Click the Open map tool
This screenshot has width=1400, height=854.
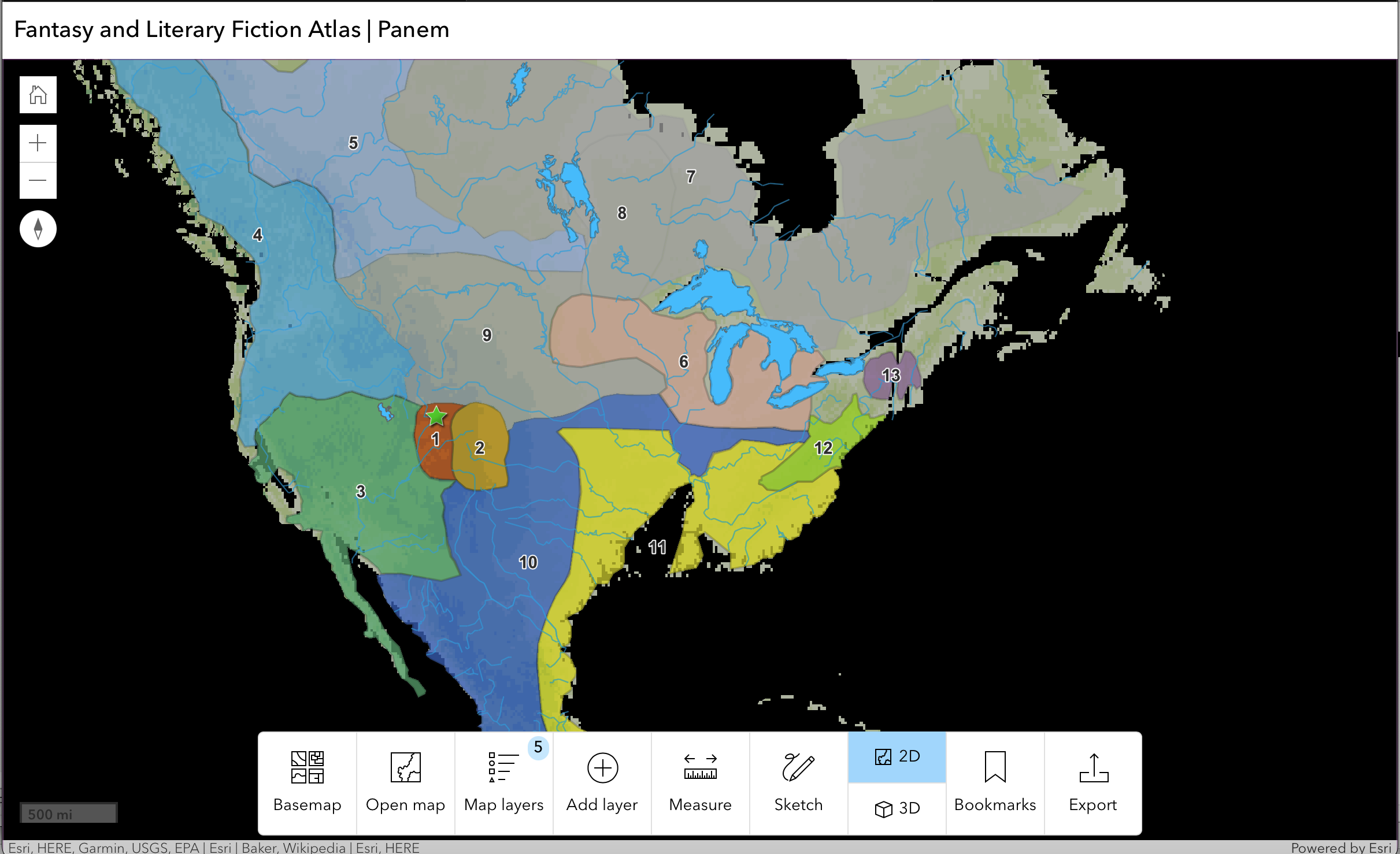pos(406,783)
